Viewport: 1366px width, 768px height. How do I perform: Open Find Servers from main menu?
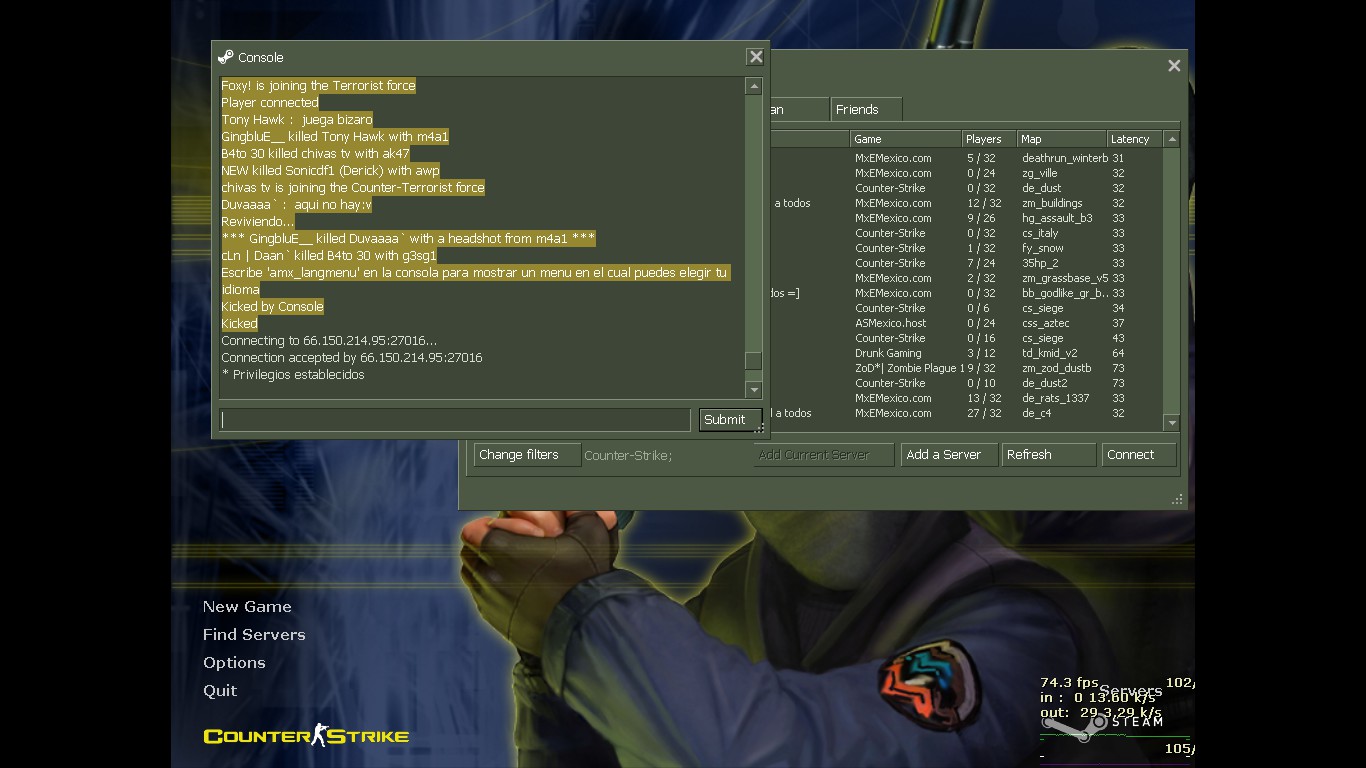(254, 635)
